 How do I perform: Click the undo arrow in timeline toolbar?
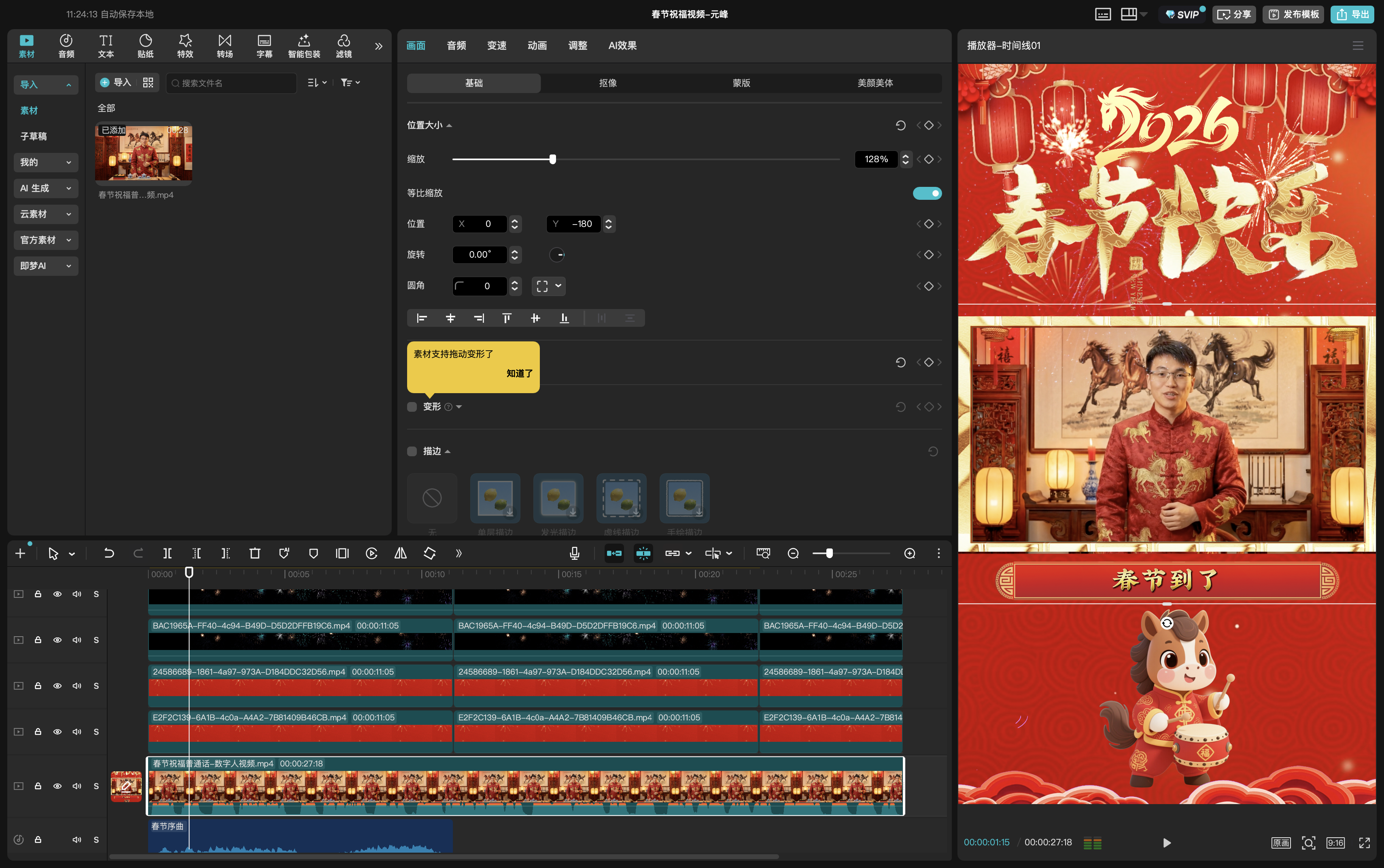(108, 553)
